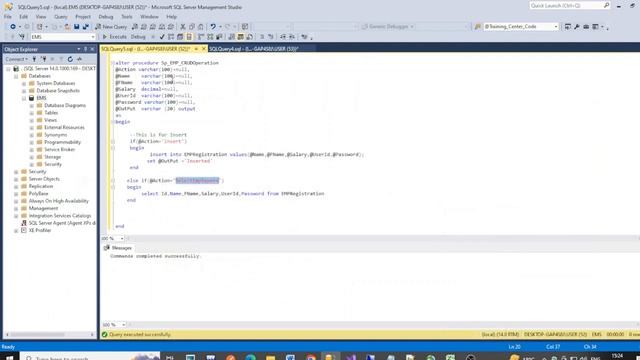Open the Help menu
The height and width of the screenshot is (360, 640).
coord(171,17)
